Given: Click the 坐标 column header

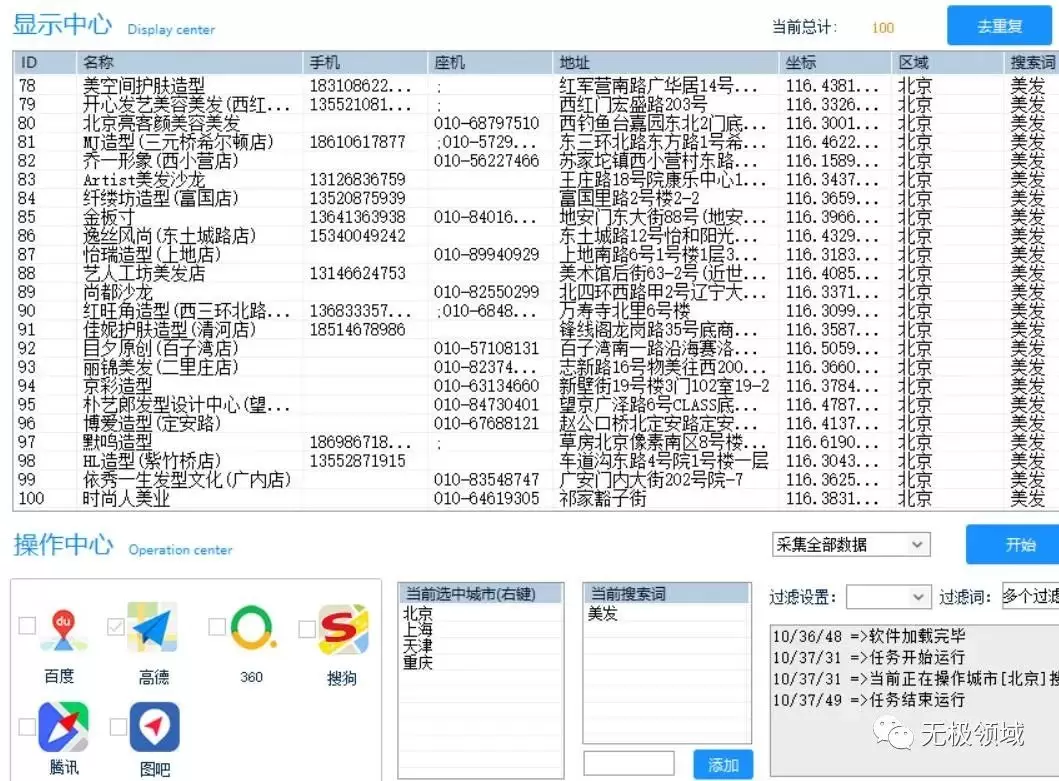Looking at the screenshot, I should pyautogui.click(x=835, y=62).
